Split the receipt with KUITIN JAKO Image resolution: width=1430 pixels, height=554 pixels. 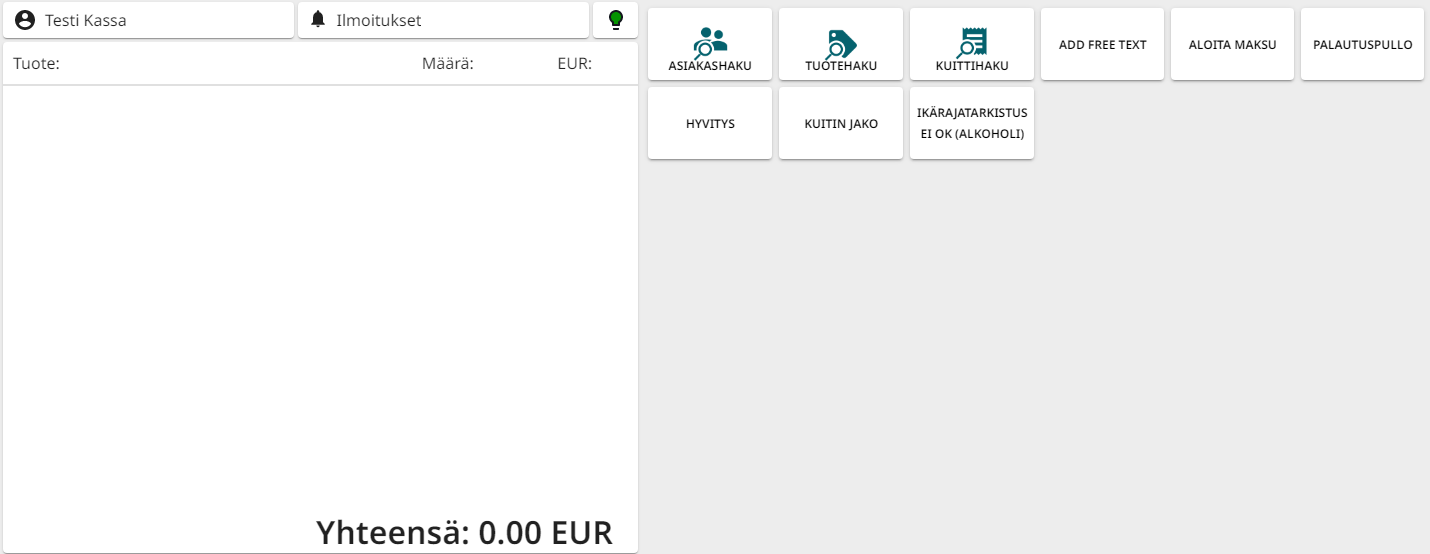pyautogui.click(x=841, y=124)
